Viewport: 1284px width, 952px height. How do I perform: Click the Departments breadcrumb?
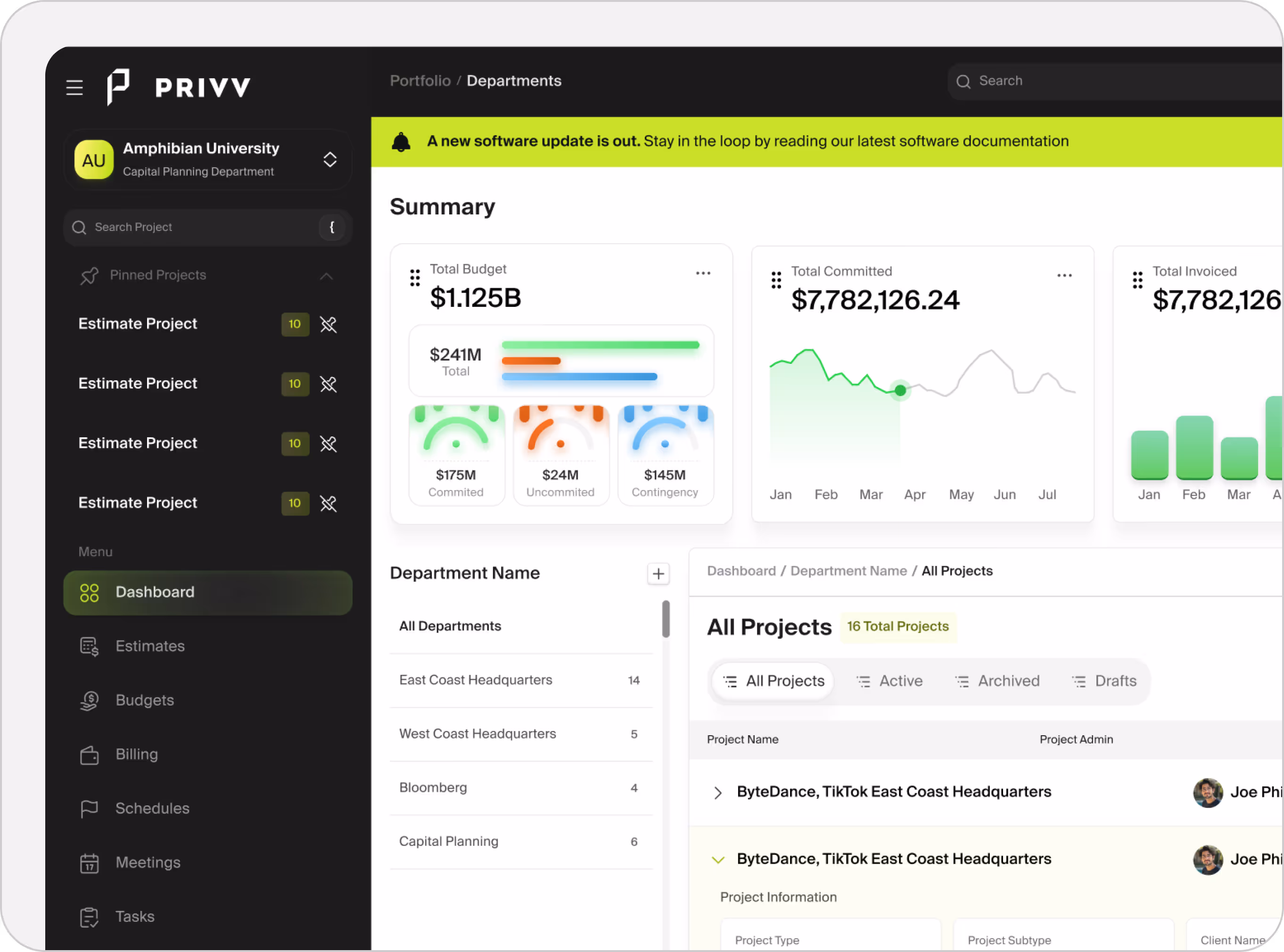[513, 81]
